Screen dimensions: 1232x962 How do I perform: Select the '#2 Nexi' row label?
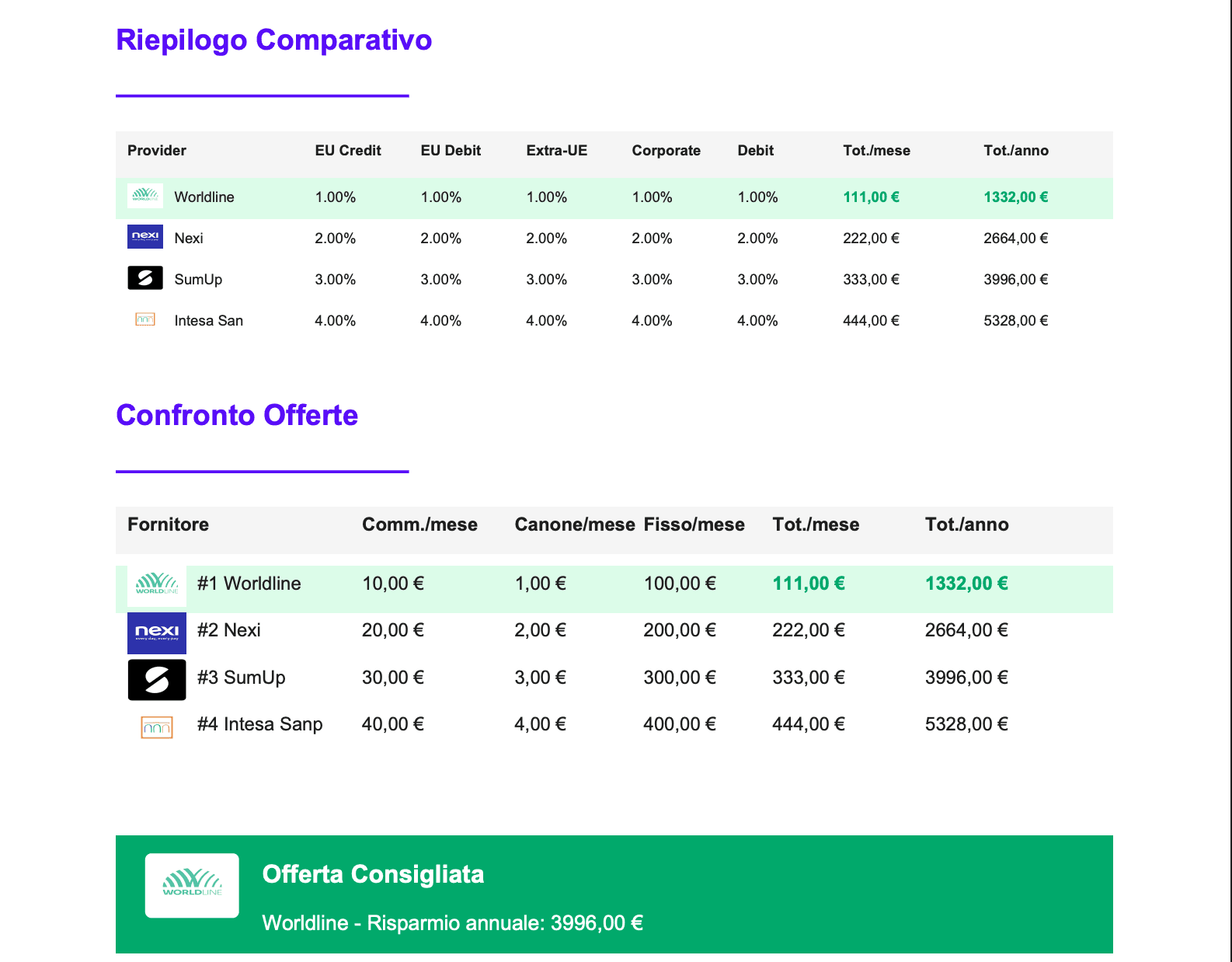(229, 630)
